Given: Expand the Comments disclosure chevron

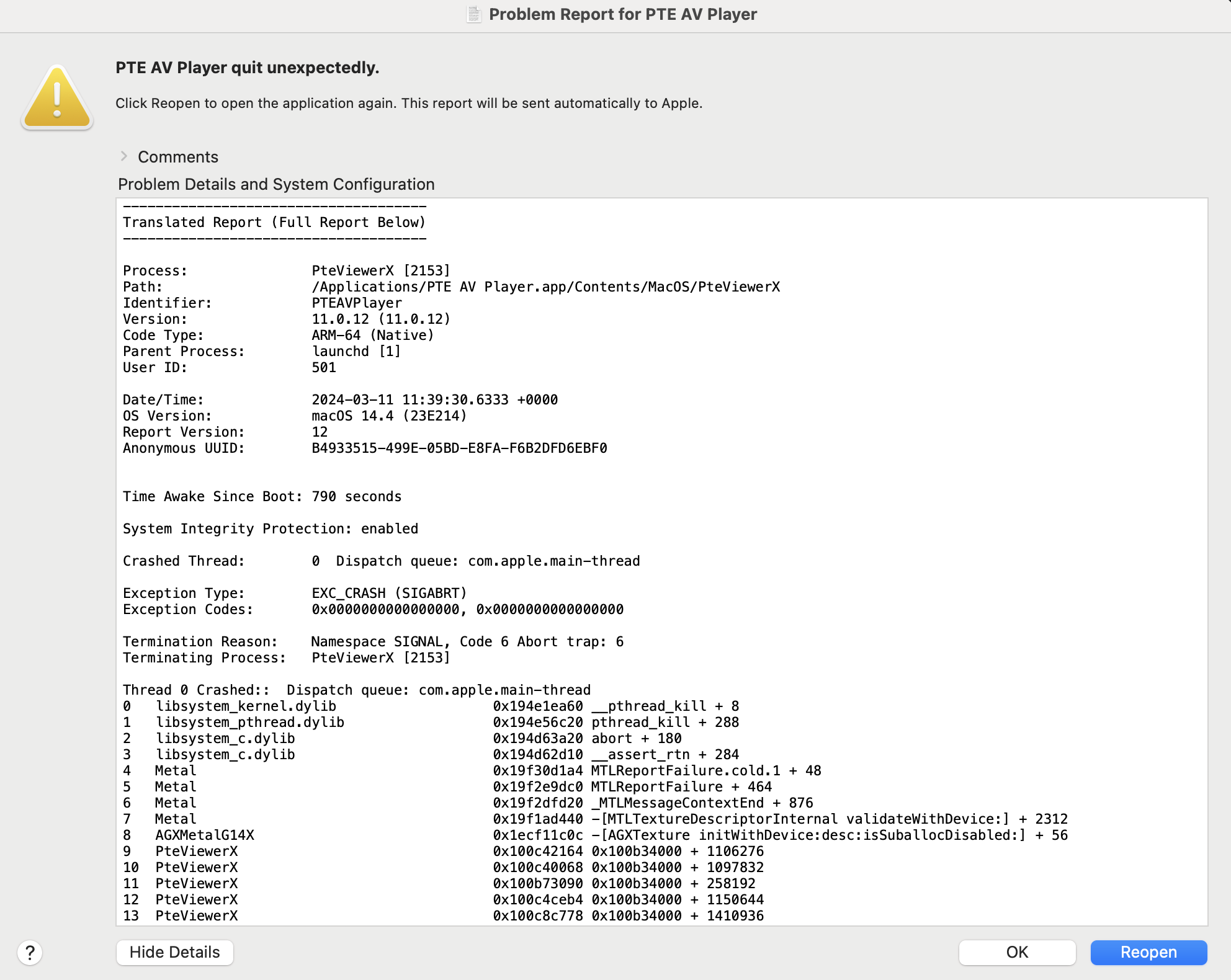Looking at the screenshot, I should (123, 156).
